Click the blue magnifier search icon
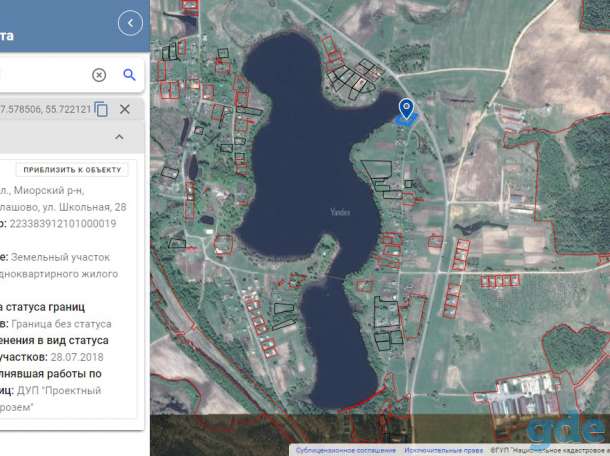Screen dimensions: 610x456 click(129, 74)
